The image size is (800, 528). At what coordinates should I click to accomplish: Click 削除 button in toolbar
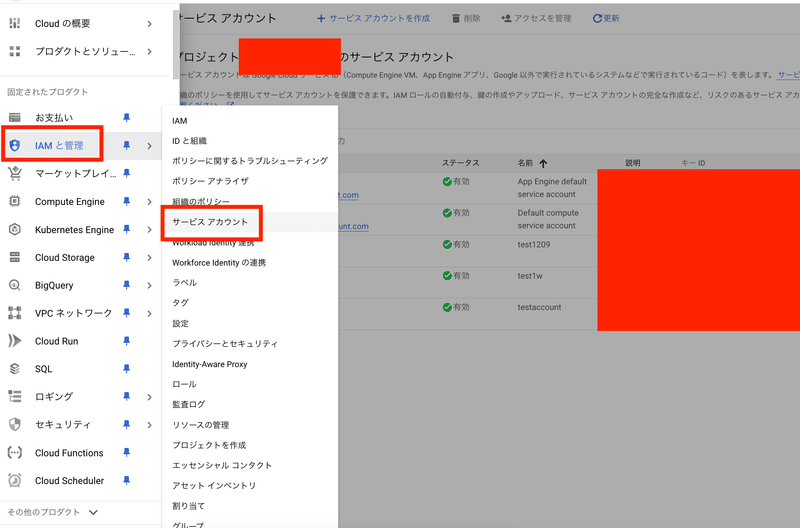click(x=466, y=18)
